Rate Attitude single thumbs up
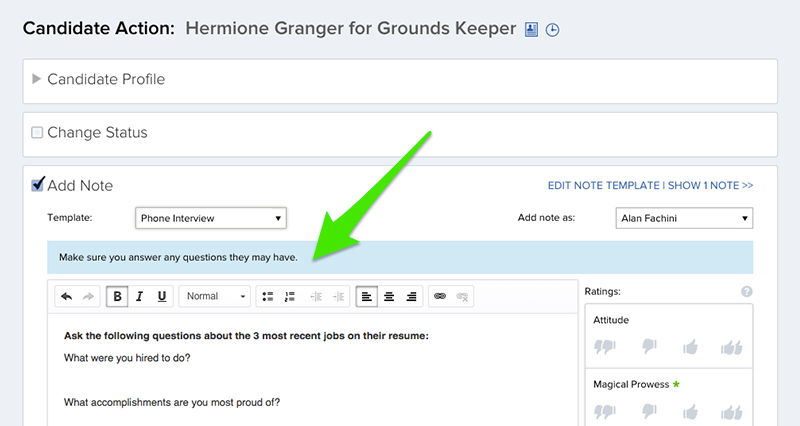This screenshot has height=426, width=800. coord(690,347)
